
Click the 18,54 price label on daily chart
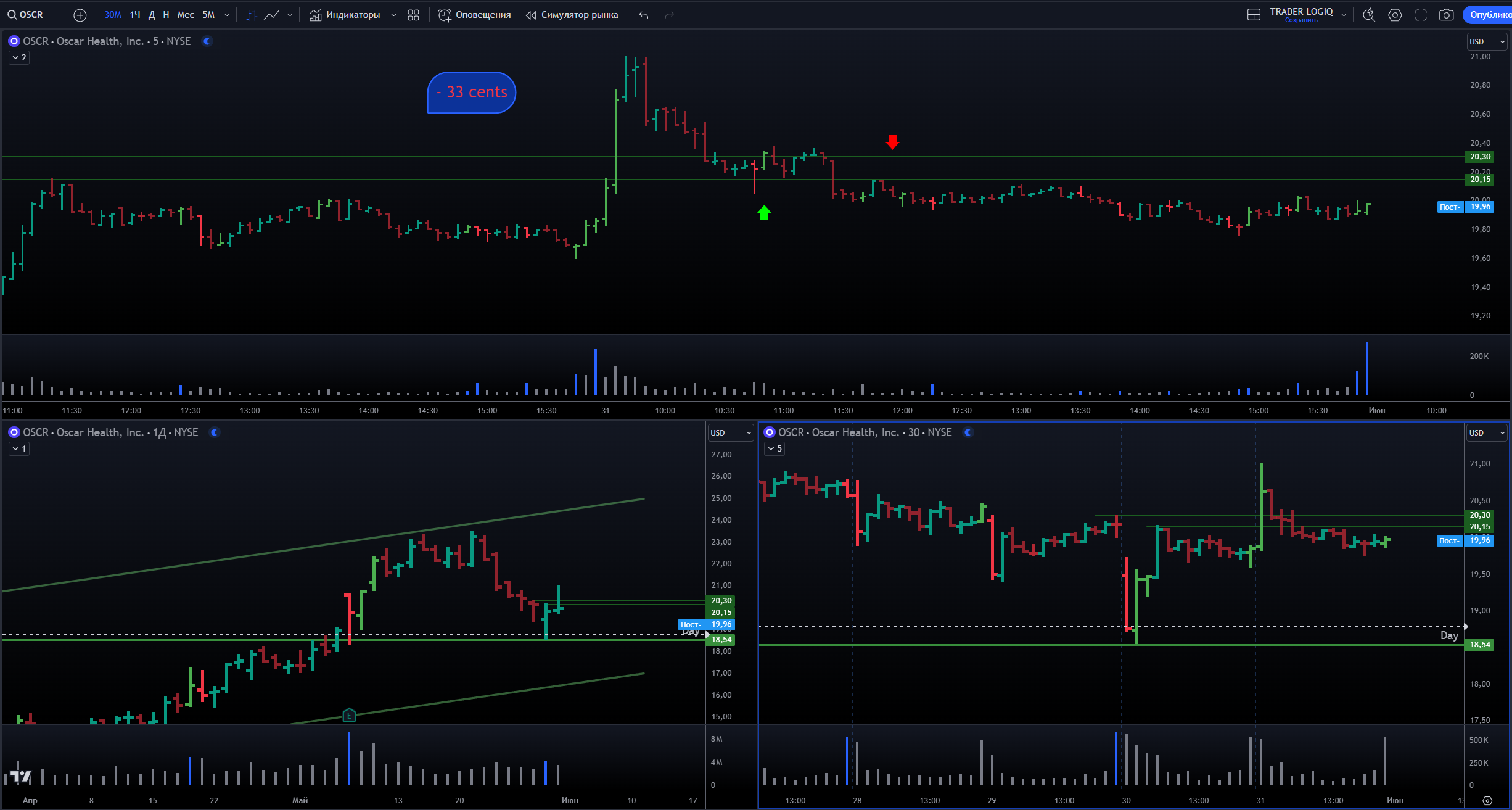pos(721,640)
